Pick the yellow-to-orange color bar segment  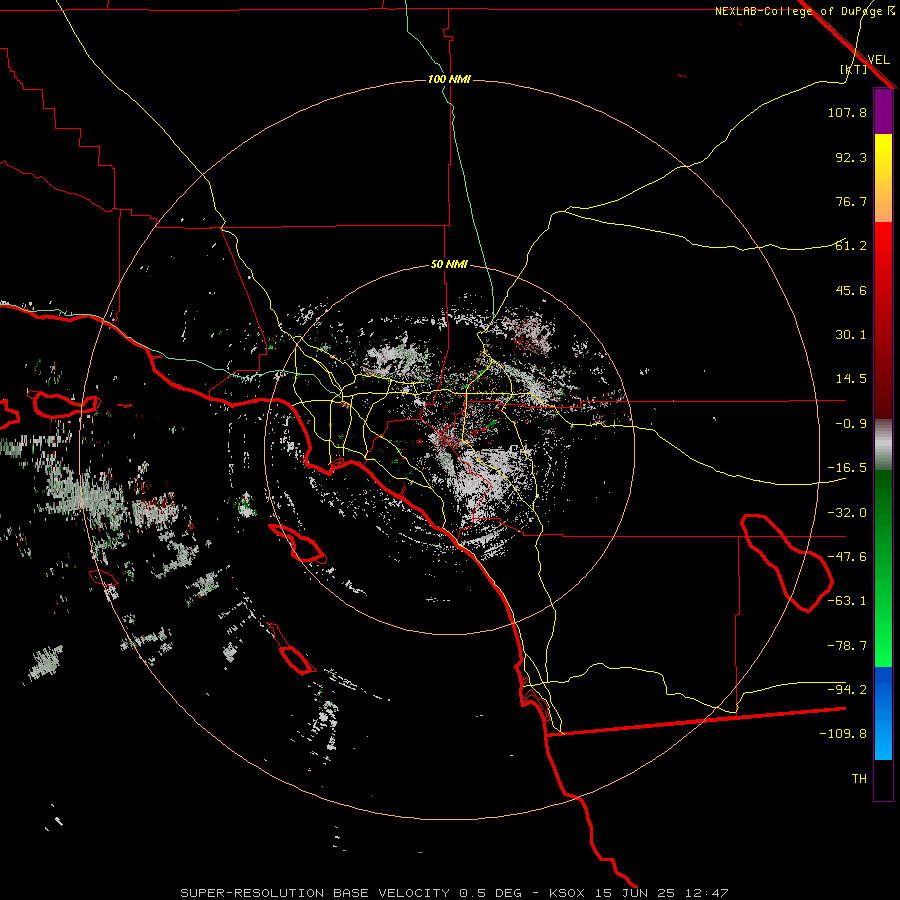tap(883, 178)
